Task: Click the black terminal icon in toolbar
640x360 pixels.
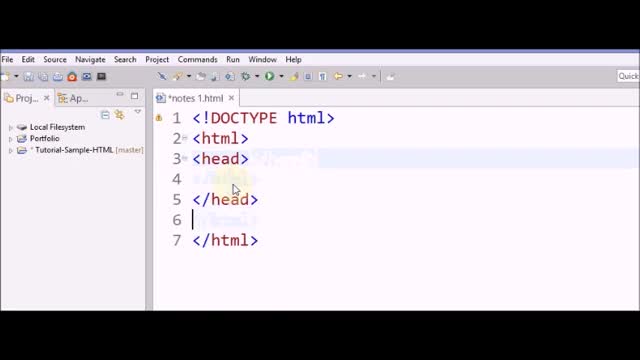Action: pyautogui.click(x=101, y=76)
